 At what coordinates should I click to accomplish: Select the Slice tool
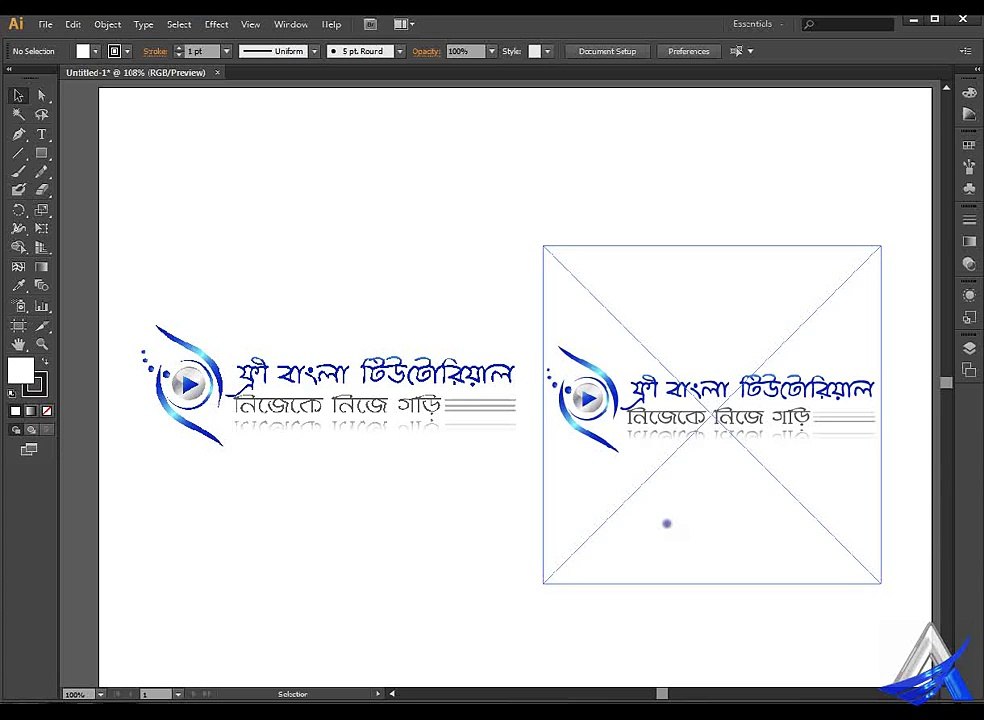[42, 325]
